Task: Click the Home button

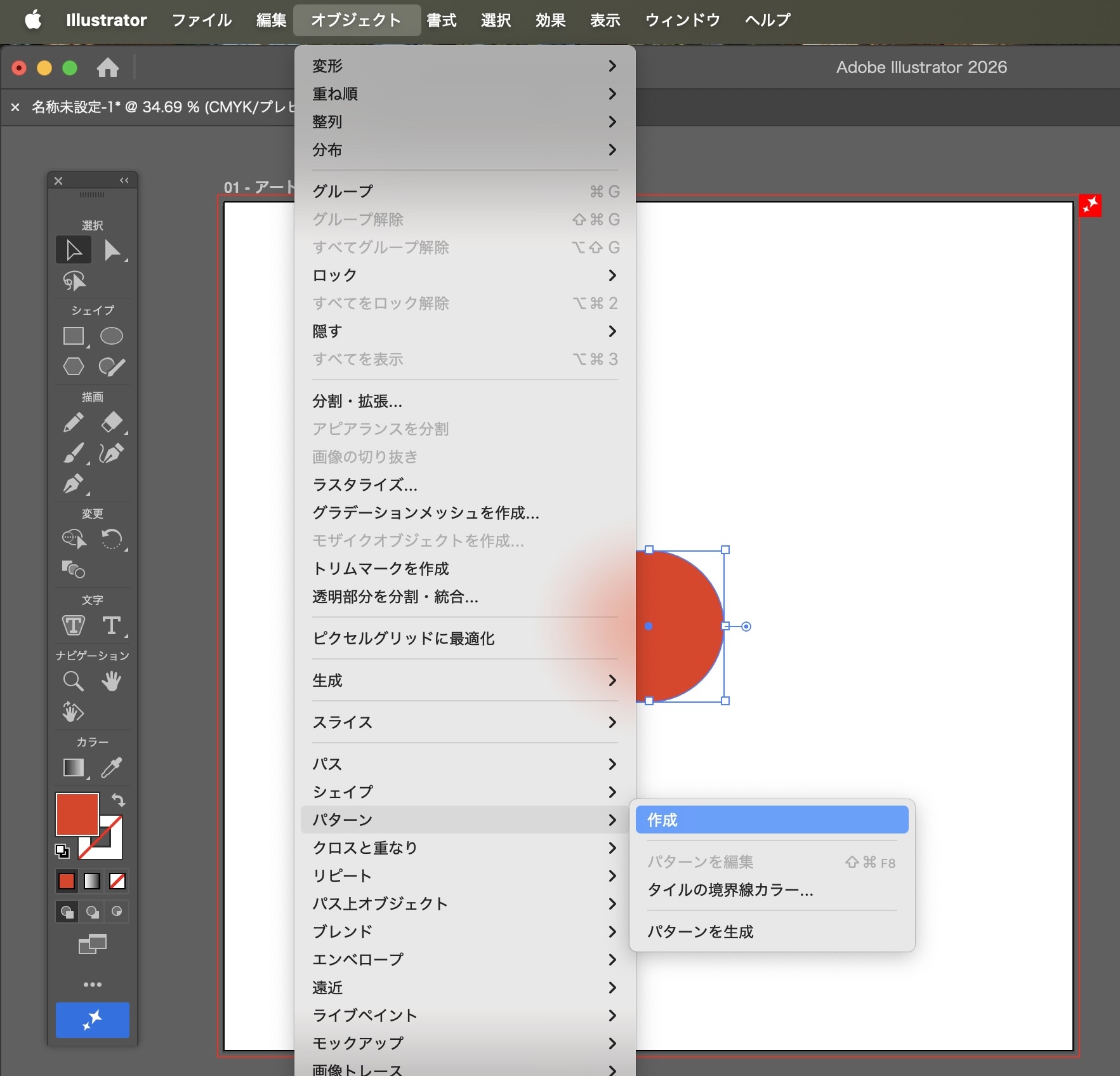Action: (107, 67)
